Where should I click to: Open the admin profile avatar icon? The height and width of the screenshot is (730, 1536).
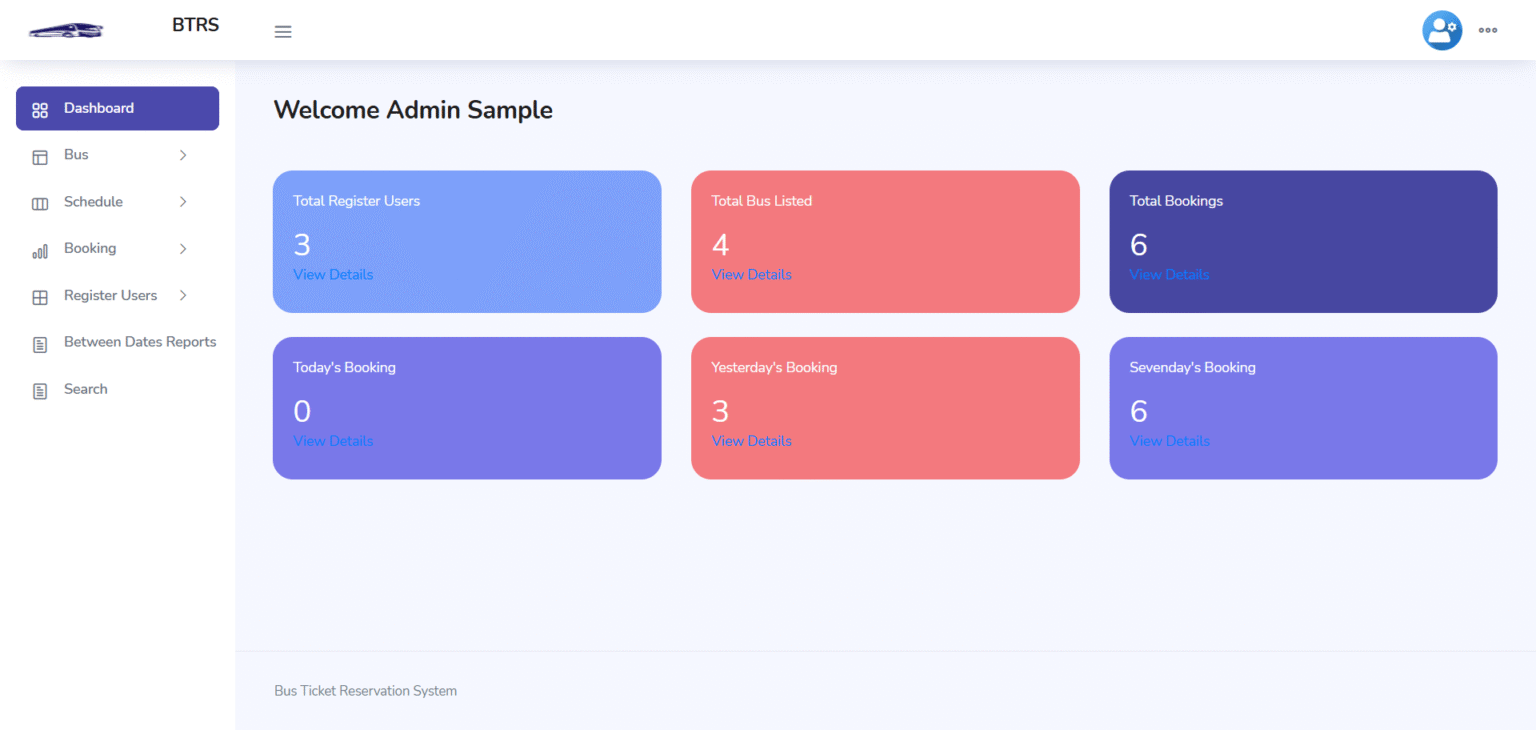tap(1442, 30)
